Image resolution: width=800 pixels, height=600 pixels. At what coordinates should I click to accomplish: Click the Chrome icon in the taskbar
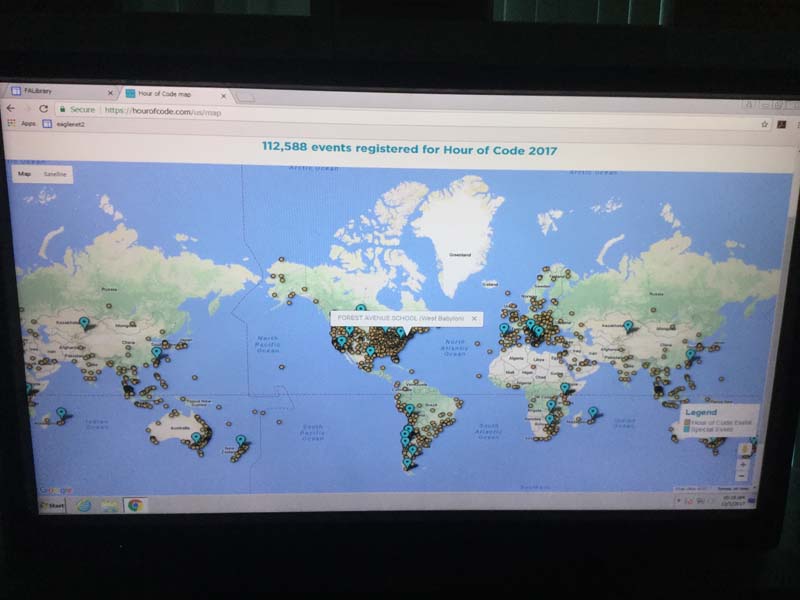tap(135, 506)
